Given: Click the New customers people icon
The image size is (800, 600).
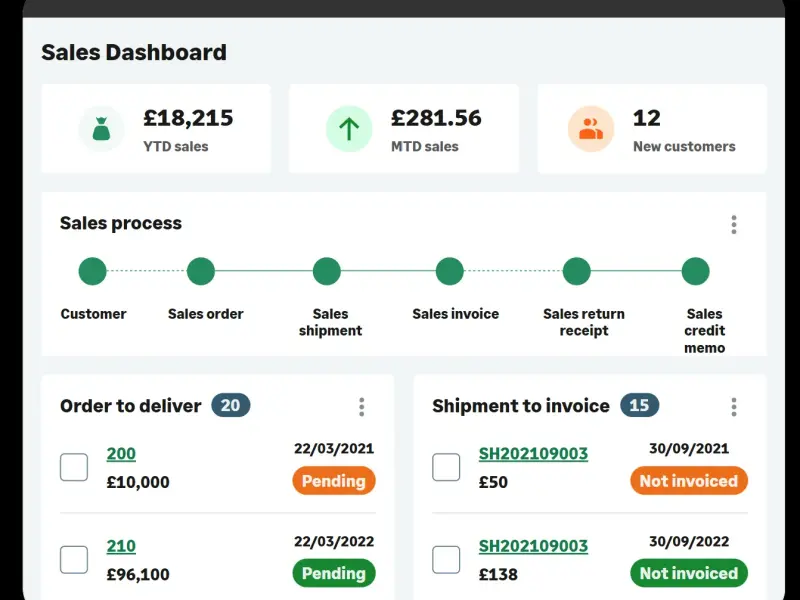Looking at the screenshot, I should (591, 129).
